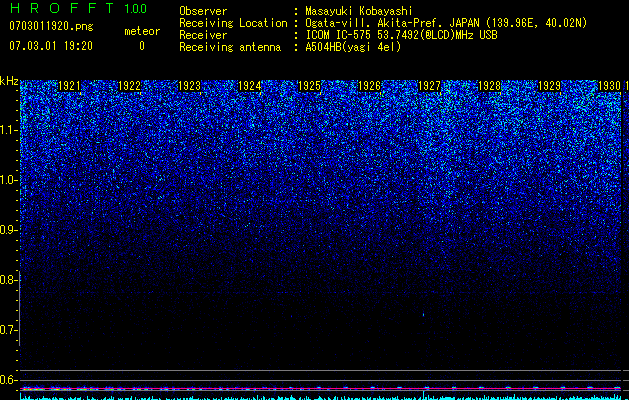Select the Ogata-vill. Akita-Pref. JAPAN location text
Viewport: 629px width, 400px height.
click(446, 23)
